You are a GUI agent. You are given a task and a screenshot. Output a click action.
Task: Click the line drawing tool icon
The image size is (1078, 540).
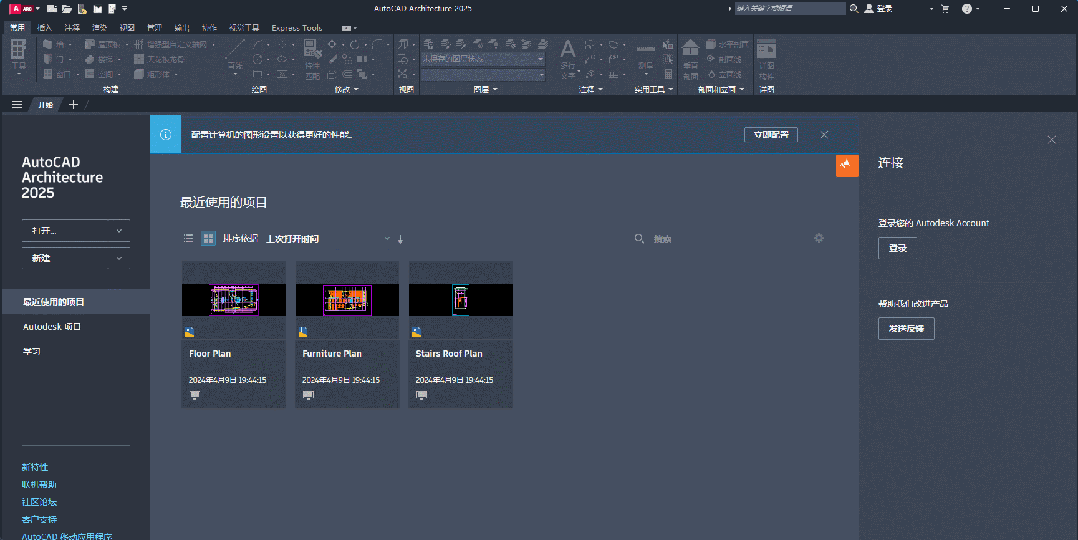coord(236,48)
